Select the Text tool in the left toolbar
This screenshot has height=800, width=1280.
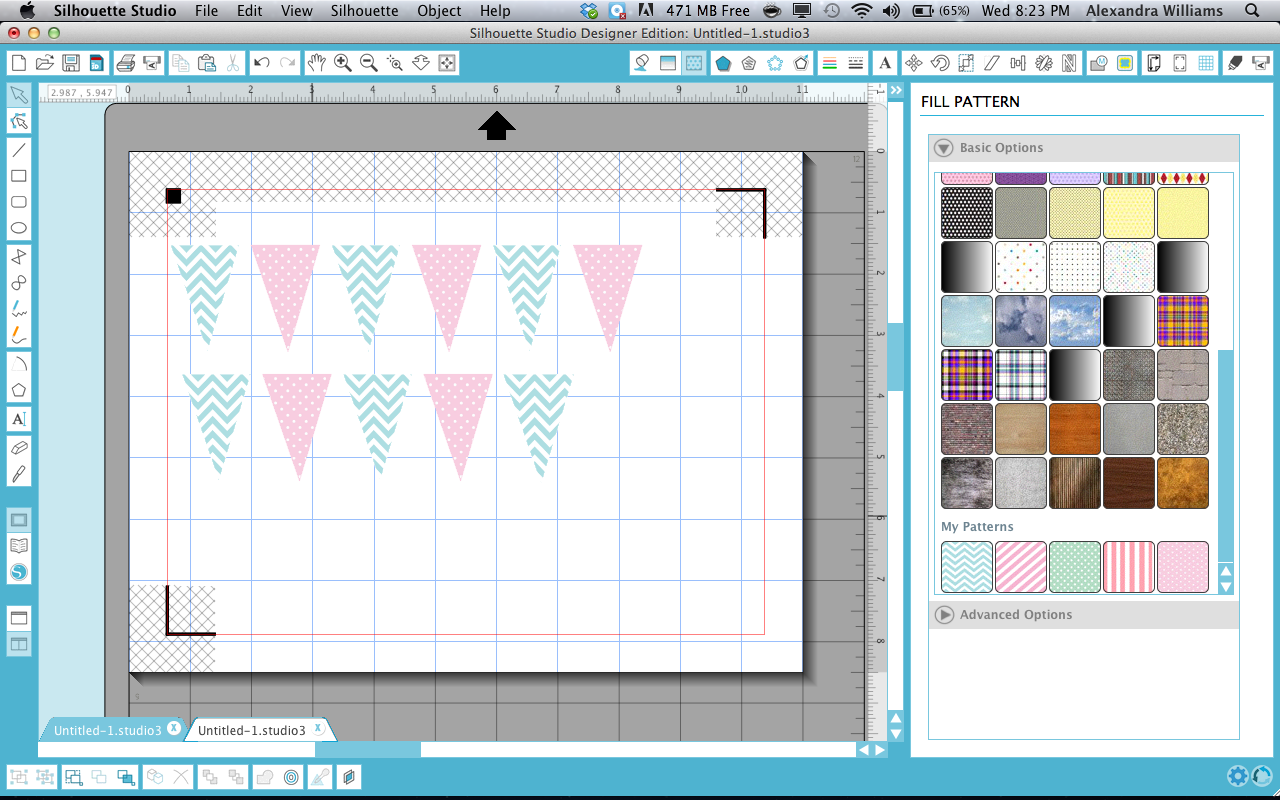(18, 419)
